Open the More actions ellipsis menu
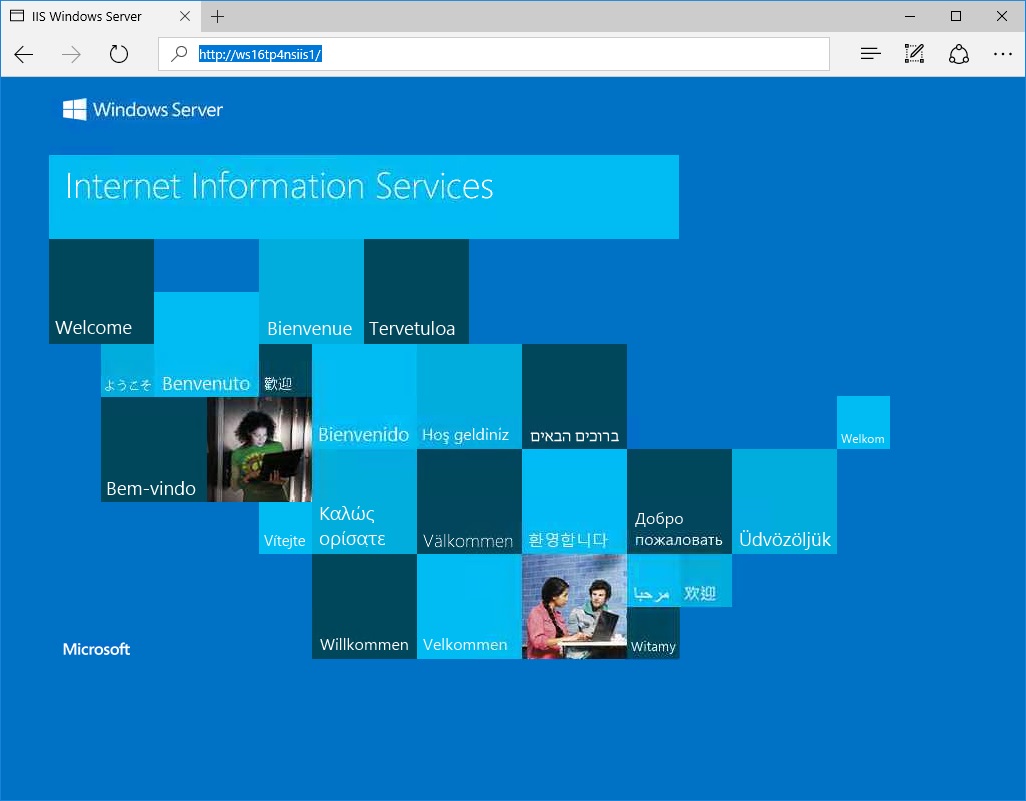Viewport: 1026px width, 801px height. point(1002,54)
